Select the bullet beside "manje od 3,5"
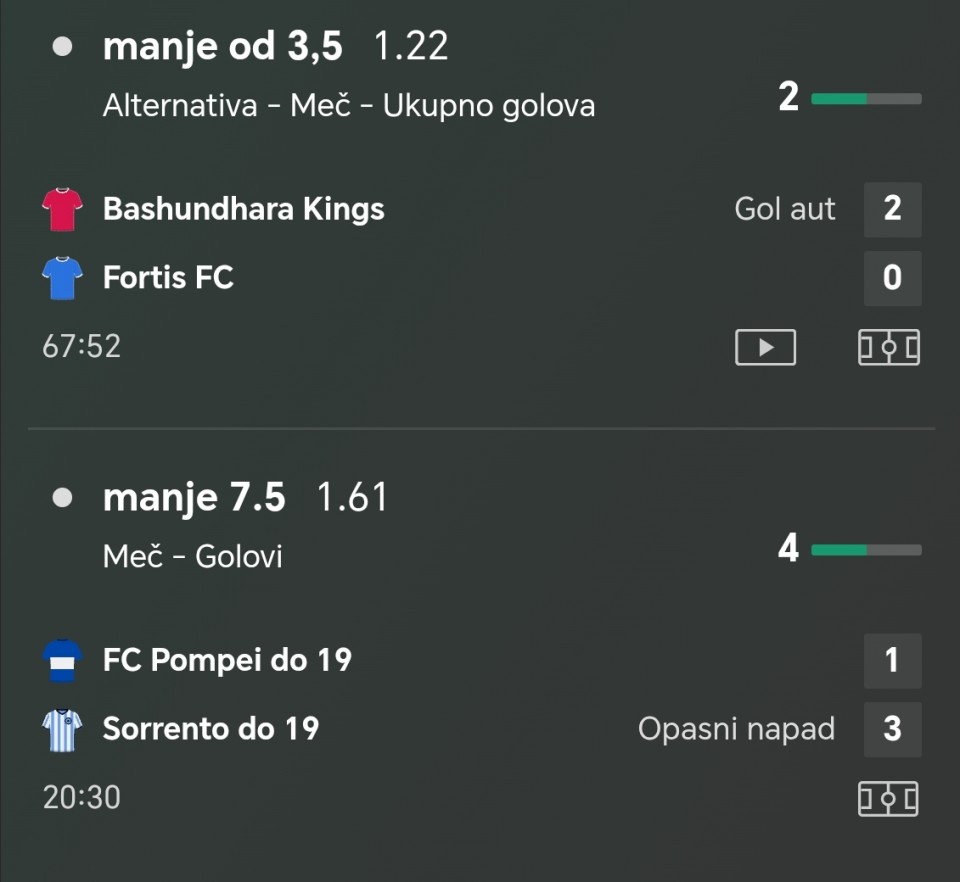The width and height of the screenshot is (960, 882). click(62, 47)
